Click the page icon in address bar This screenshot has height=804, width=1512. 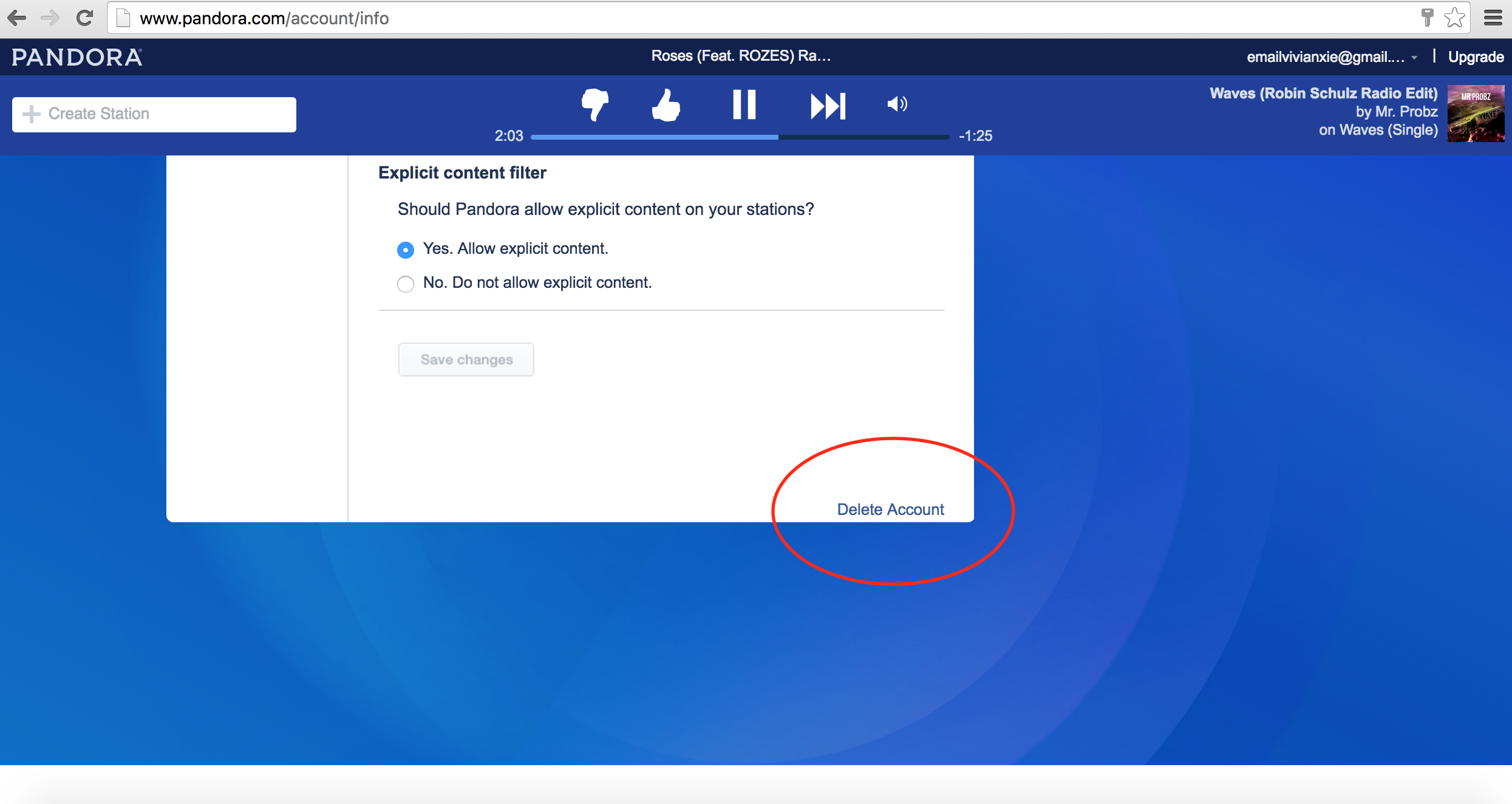tap(123, 18)
